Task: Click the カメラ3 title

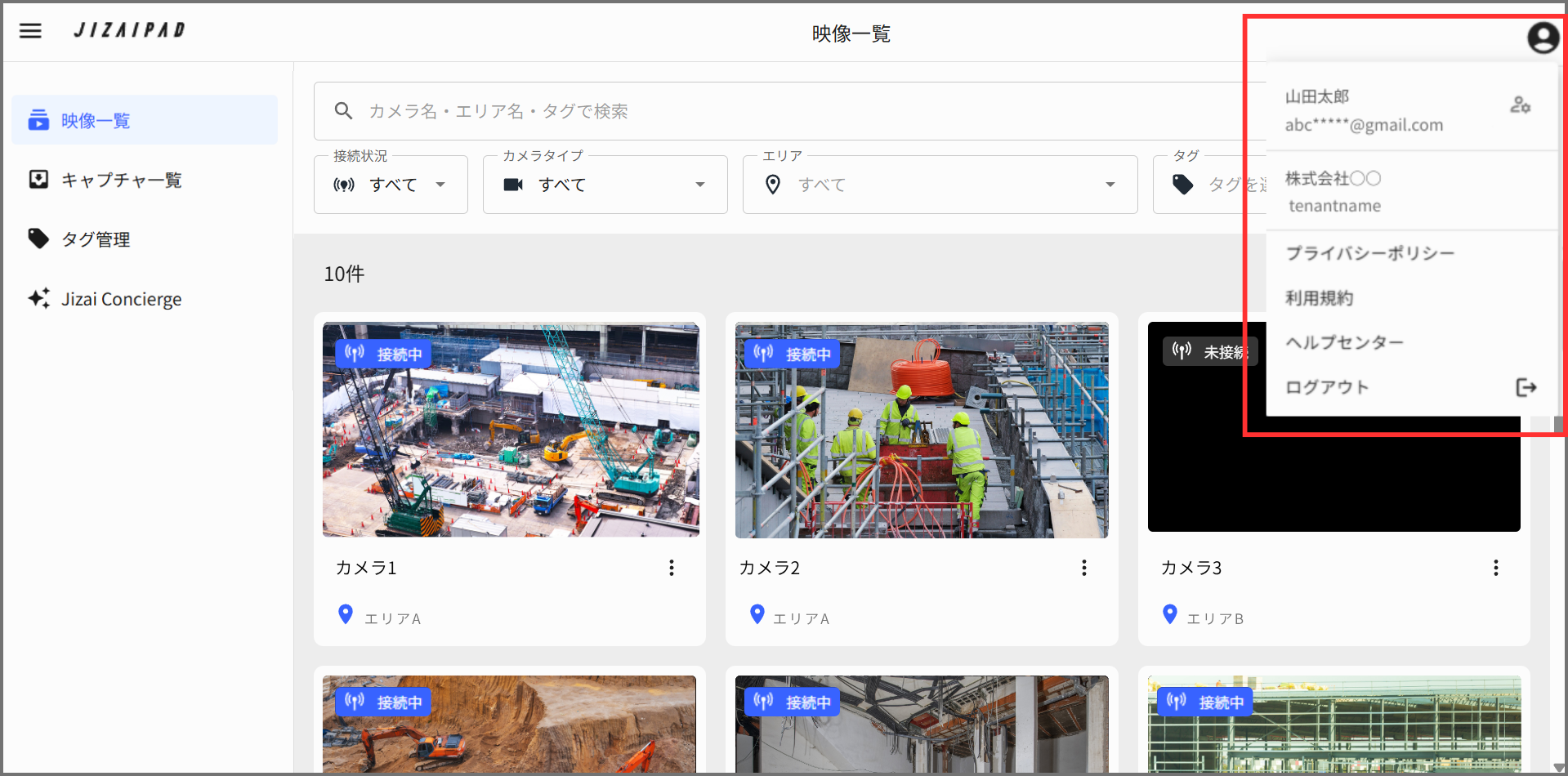Action: pos(1191,568)
